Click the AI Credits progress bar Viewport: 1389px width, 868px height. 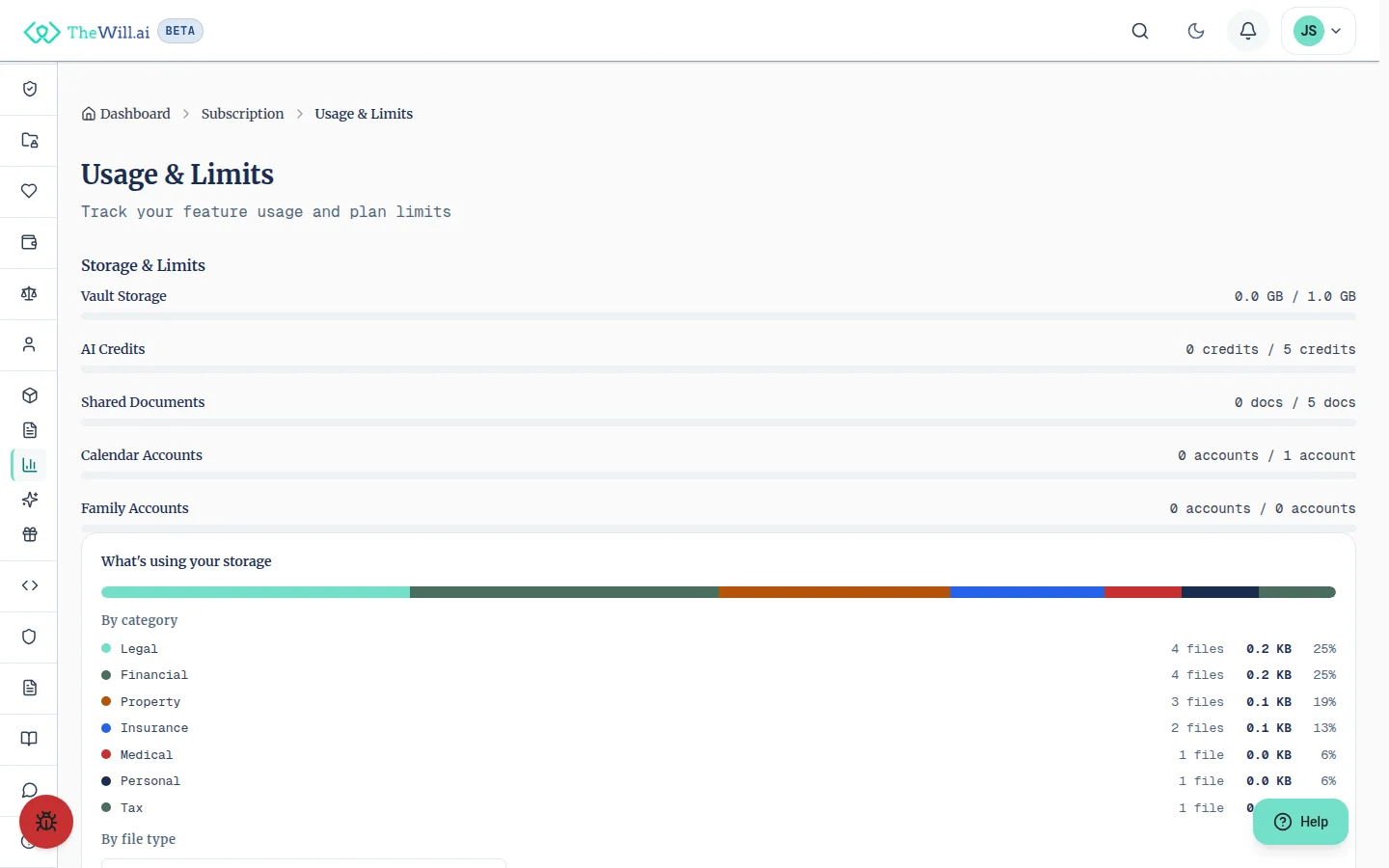coord(719,369)
